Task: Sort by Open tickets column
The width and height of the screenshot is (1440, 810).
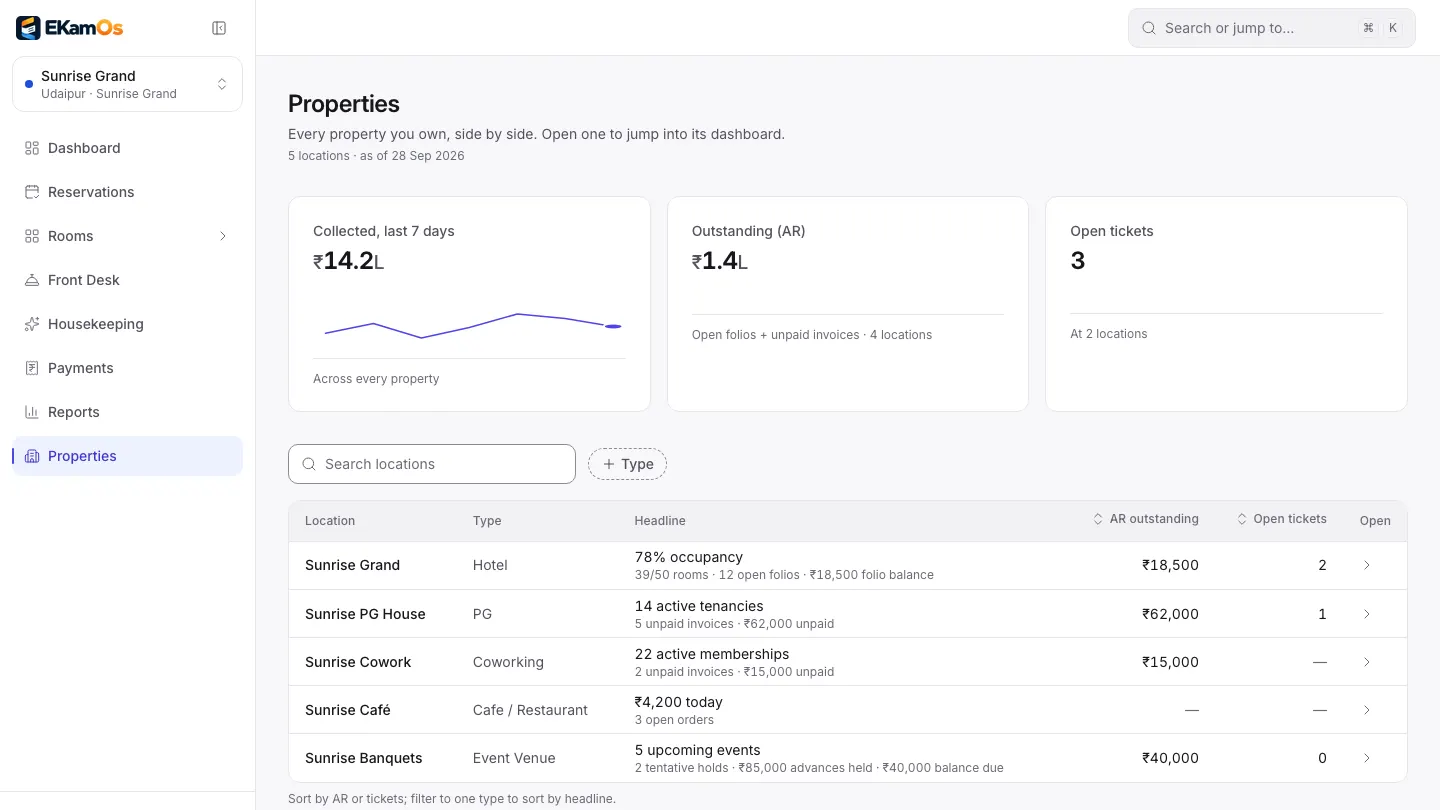Action: point(1282,519)
